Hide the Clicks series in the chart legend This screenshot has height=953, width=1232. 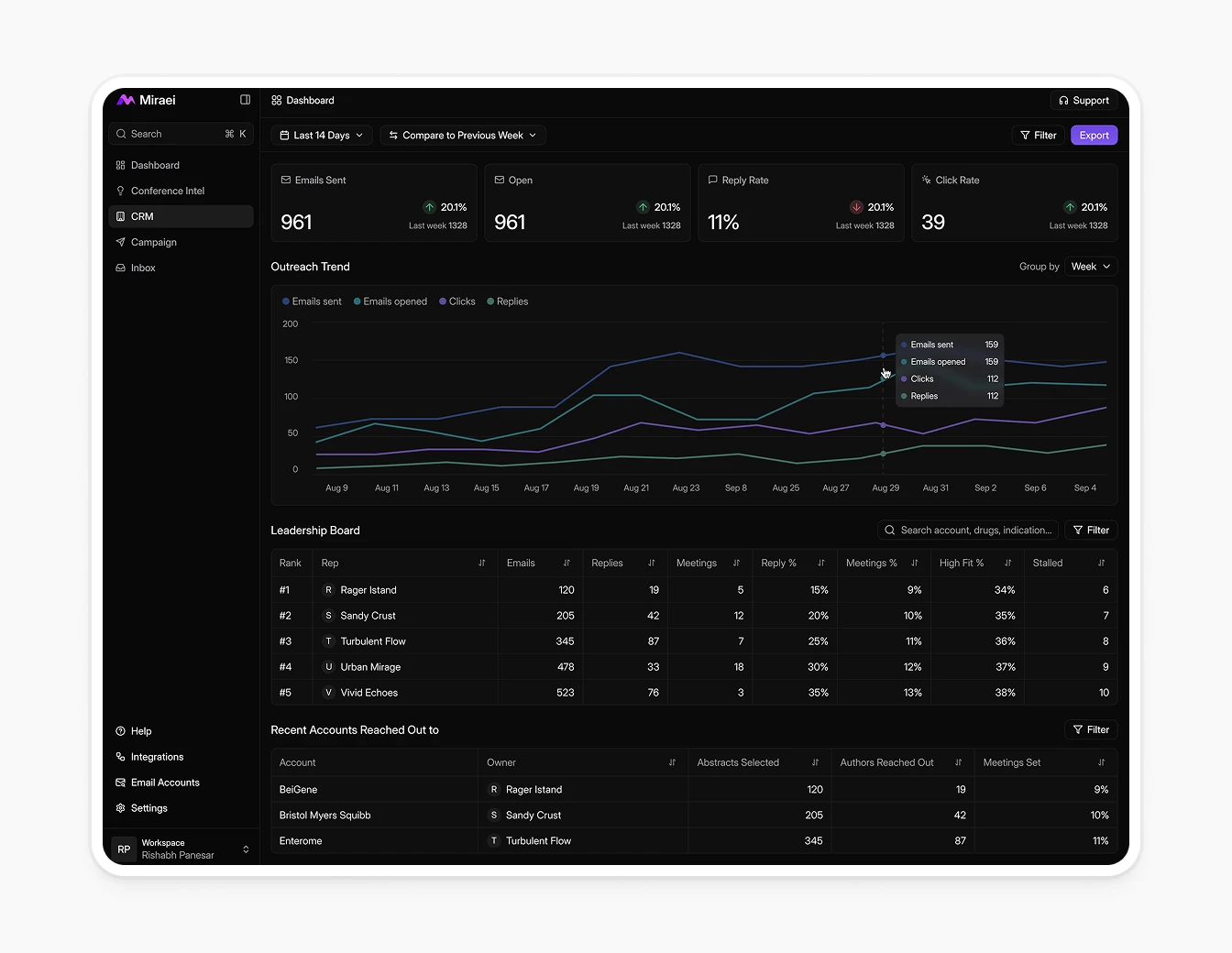point(456,301)
